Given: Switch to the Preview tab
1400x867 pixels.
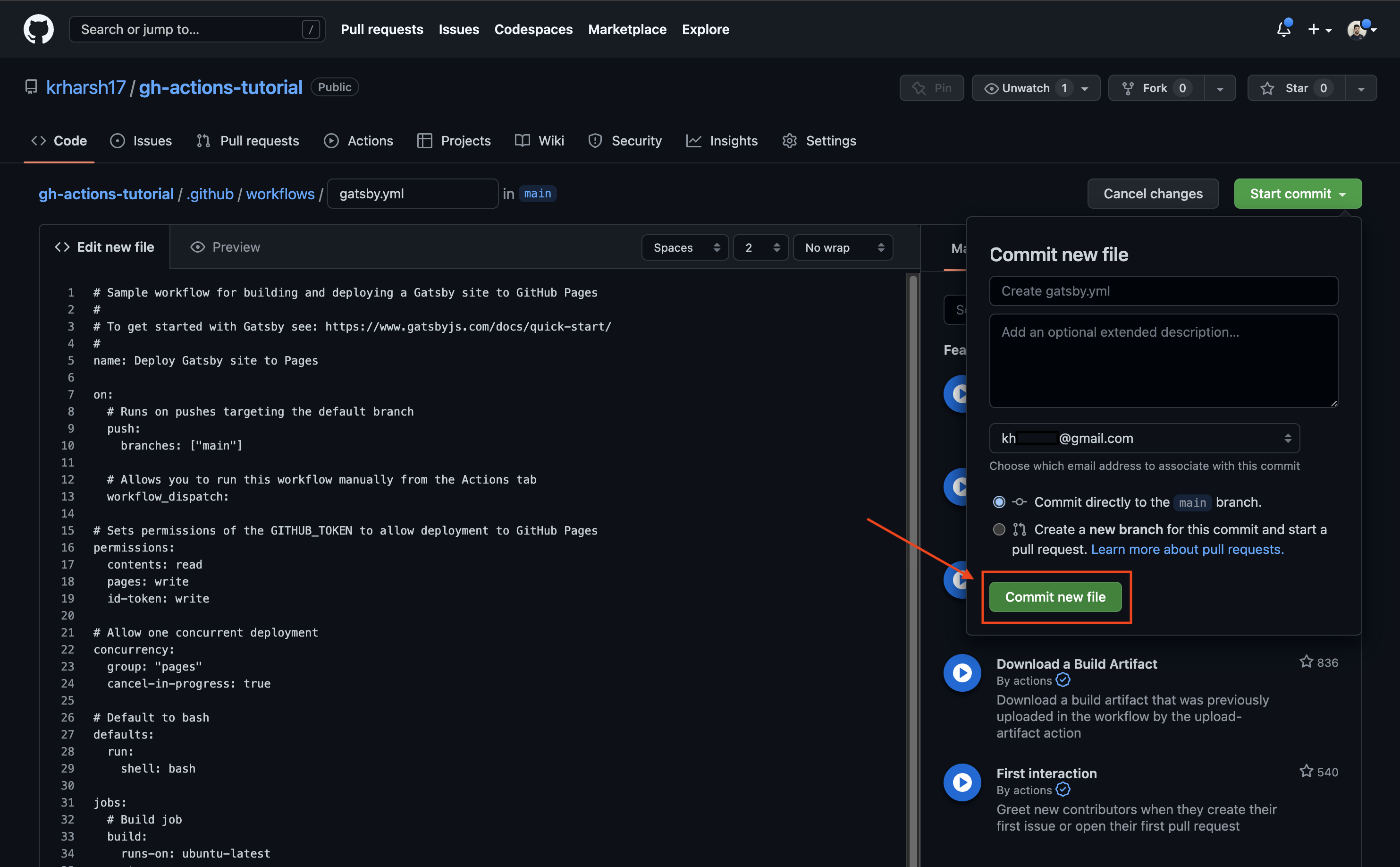Looking at the screenshot, I should coord(225,246).
